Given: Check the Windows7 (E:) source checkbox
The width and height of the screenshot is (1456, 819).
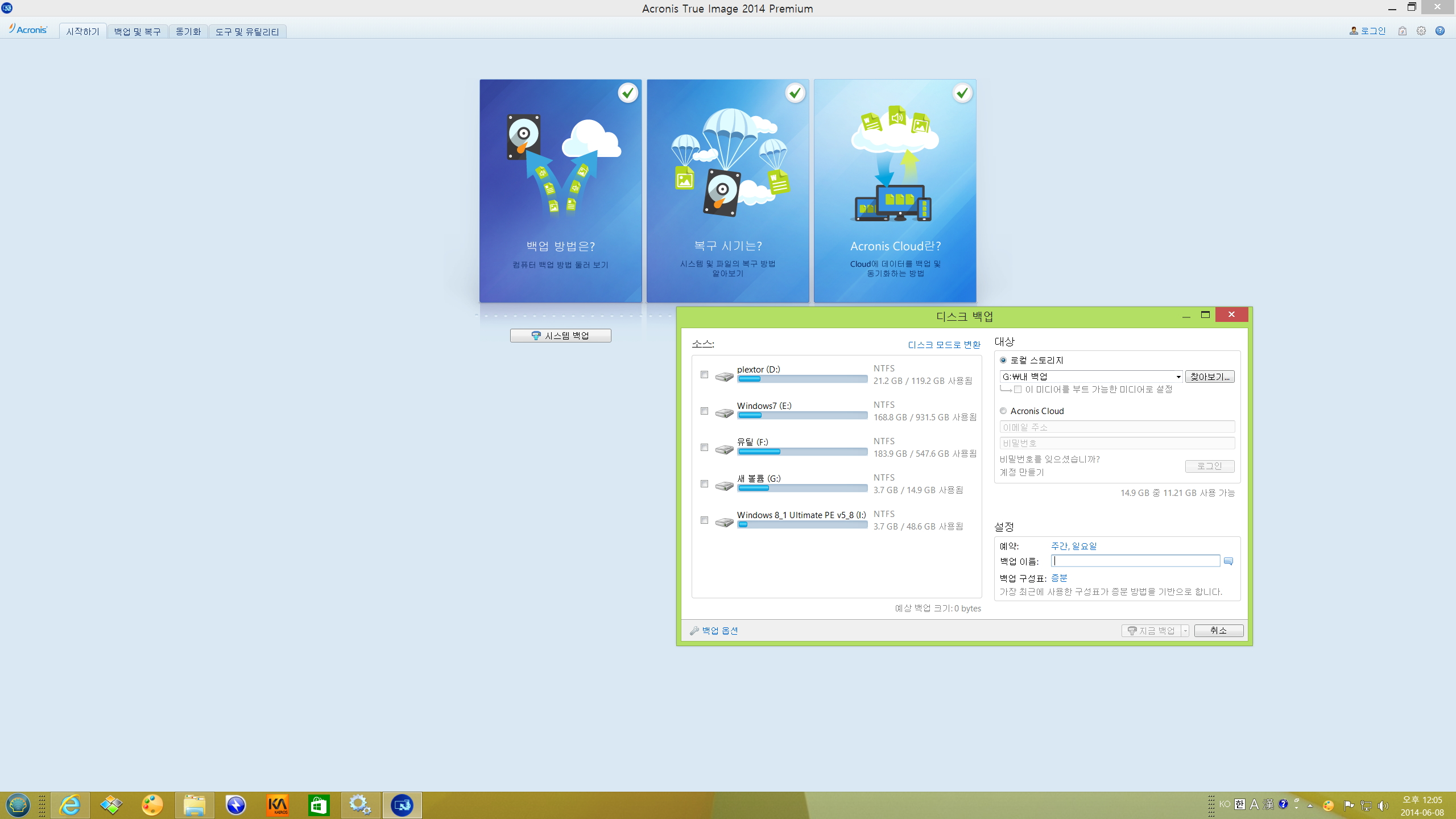Looking at the screenshot, I should pos(704,411).
